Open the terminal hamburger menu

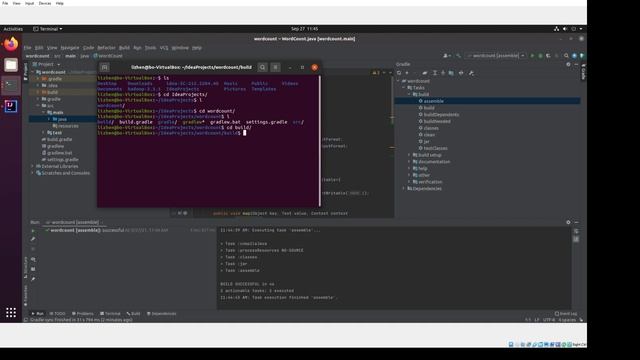point(276,67)
